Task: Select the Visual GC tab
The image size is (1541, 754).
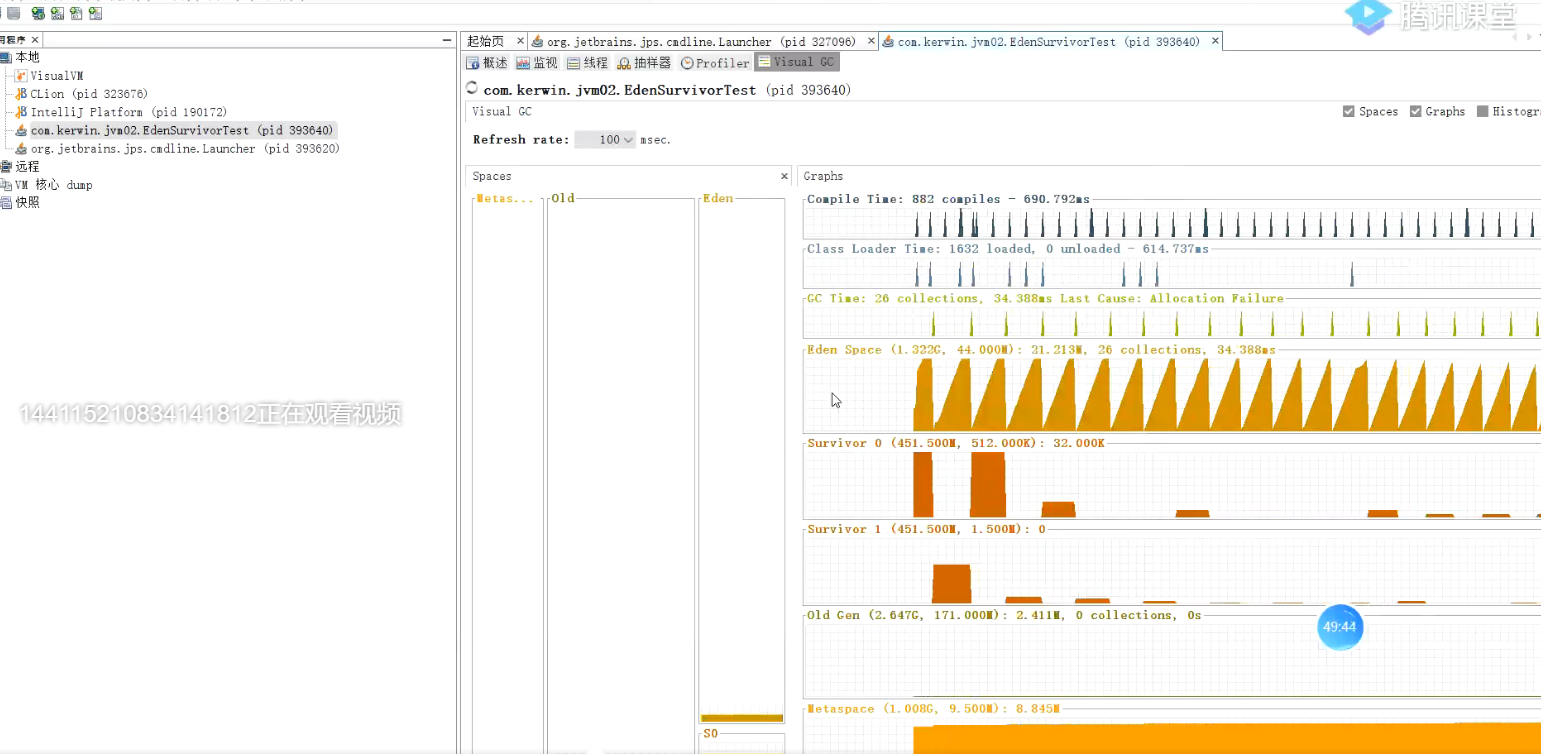Action: pos(795,62)
